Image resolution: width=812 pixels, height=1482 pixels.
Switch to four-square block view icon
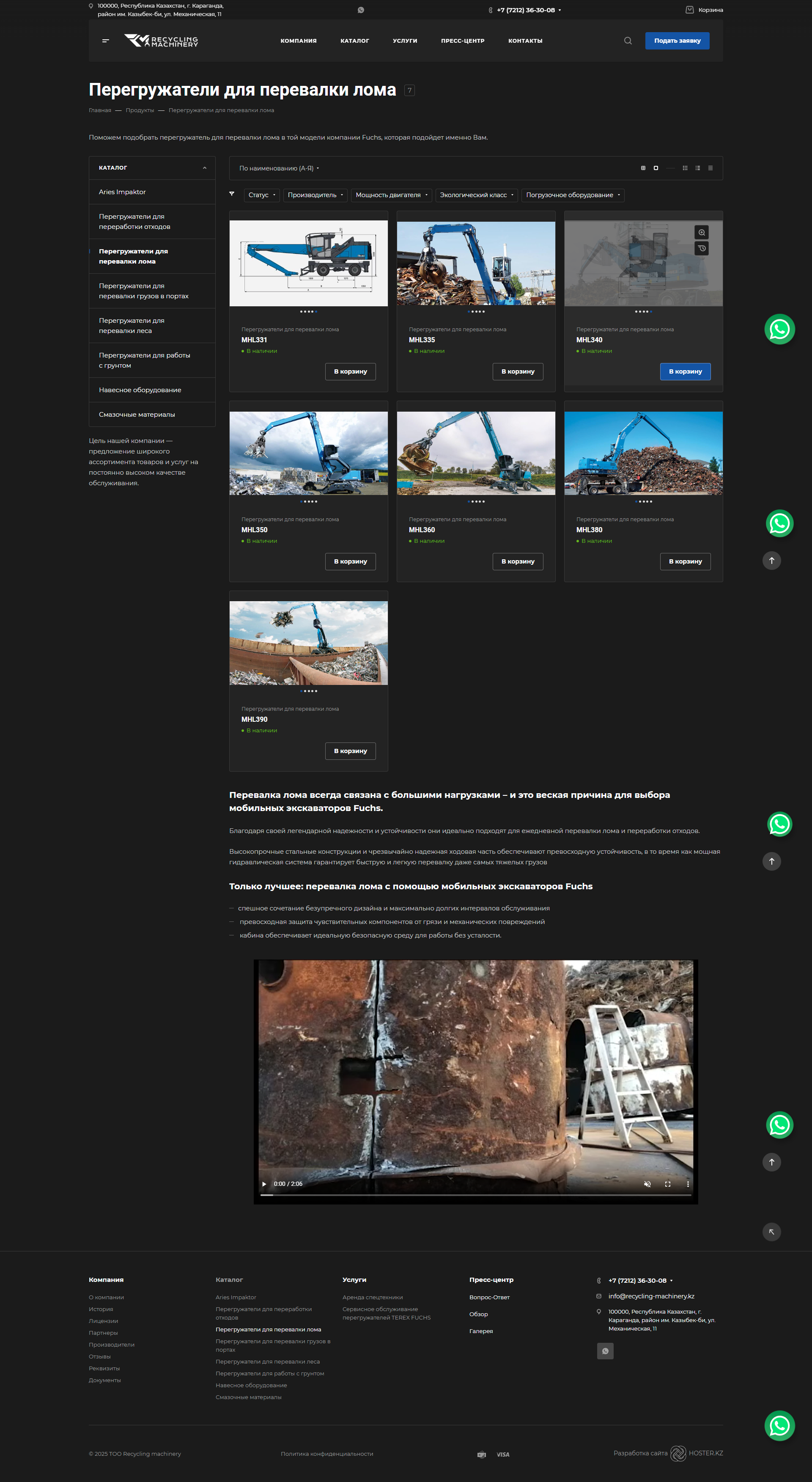pyautogui.click(x=643, y=168)
